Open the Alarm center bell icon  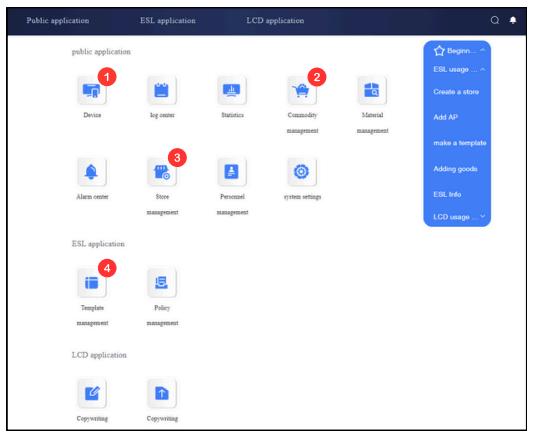92,172
